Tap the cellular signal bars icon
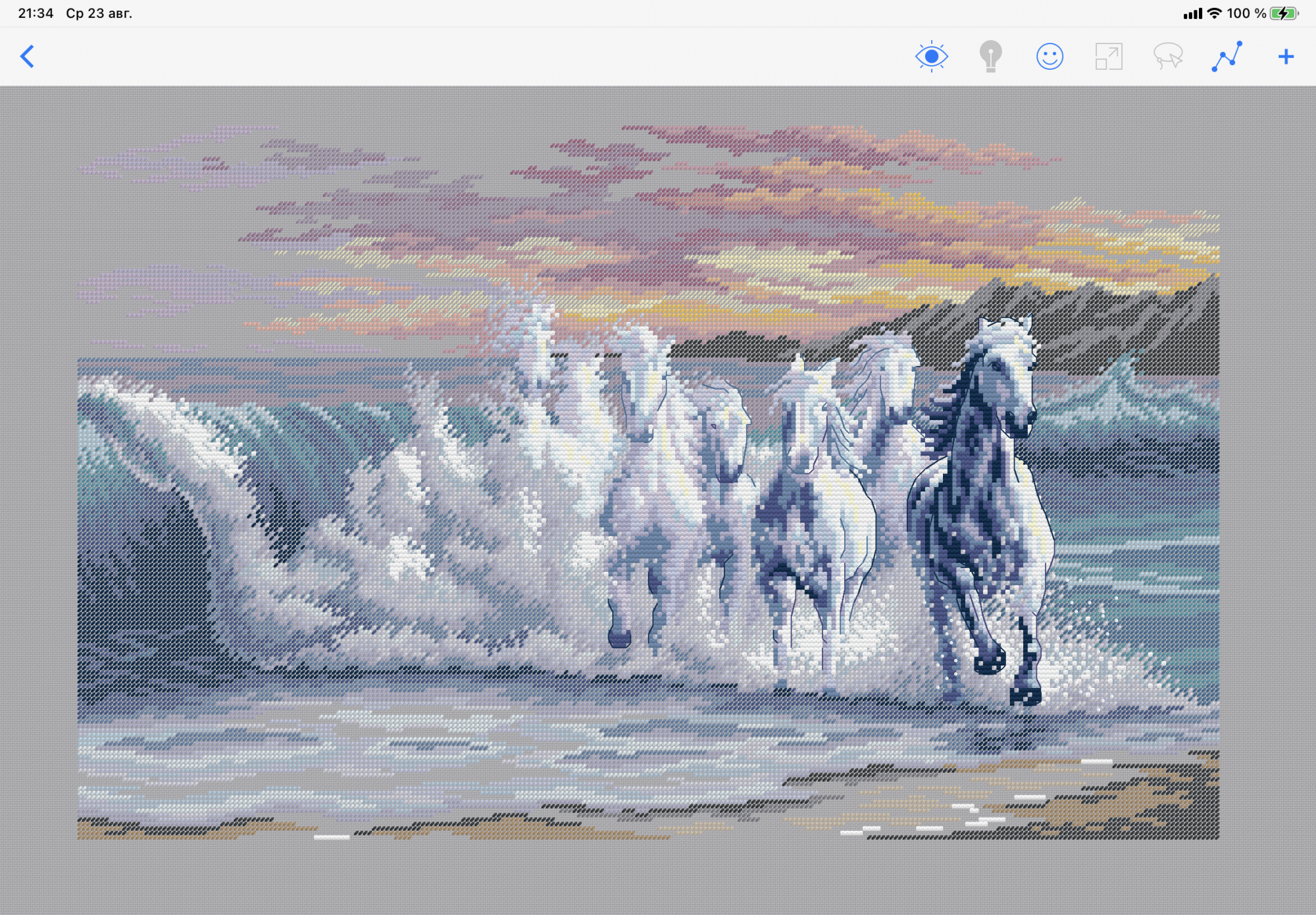Screen dimensions: 1316x915 pos(1192,13)
